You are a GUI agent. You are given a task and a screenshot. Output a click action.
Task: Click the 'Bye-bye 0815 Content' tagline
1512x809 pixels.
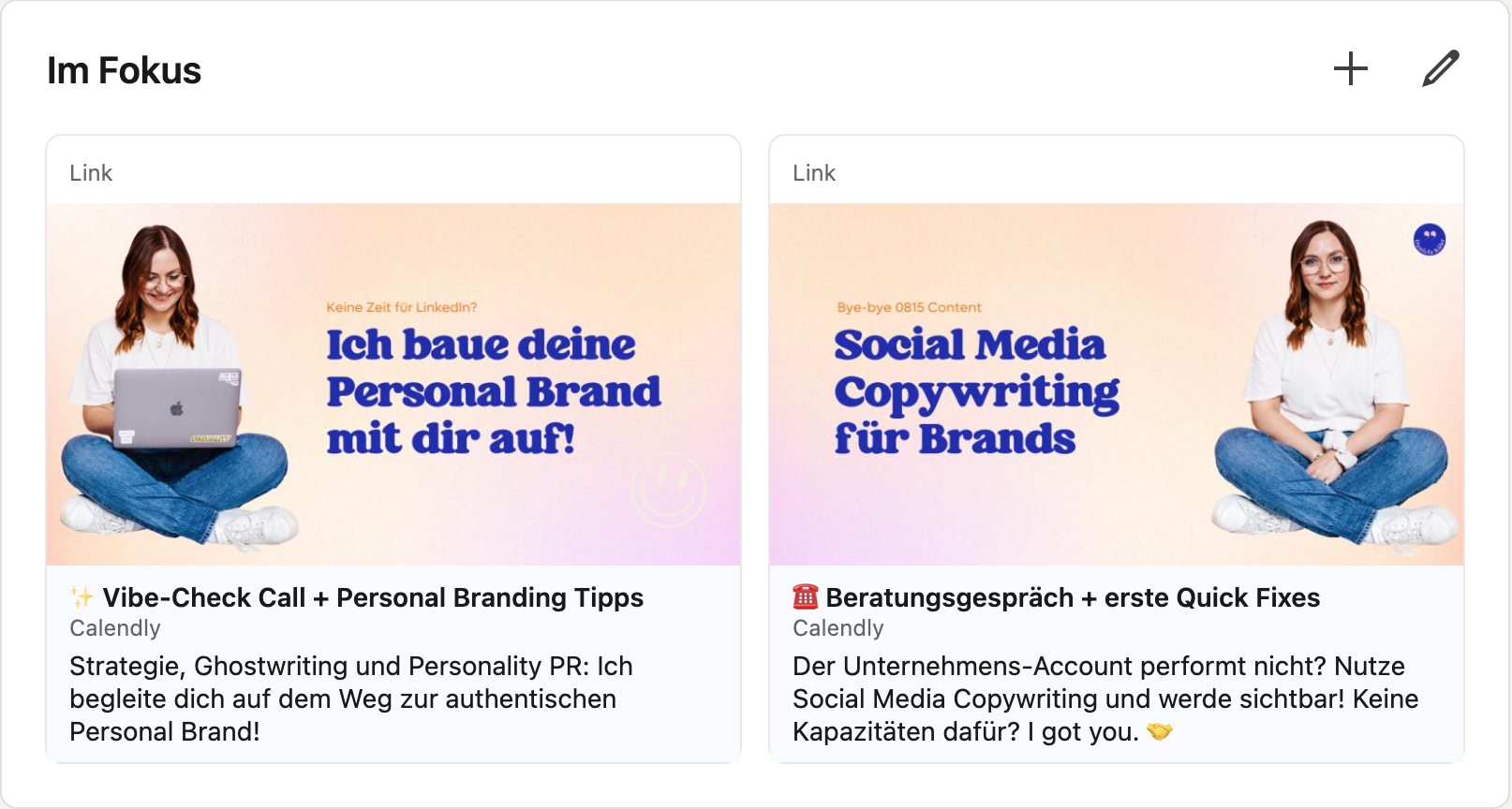coord(909,307)
